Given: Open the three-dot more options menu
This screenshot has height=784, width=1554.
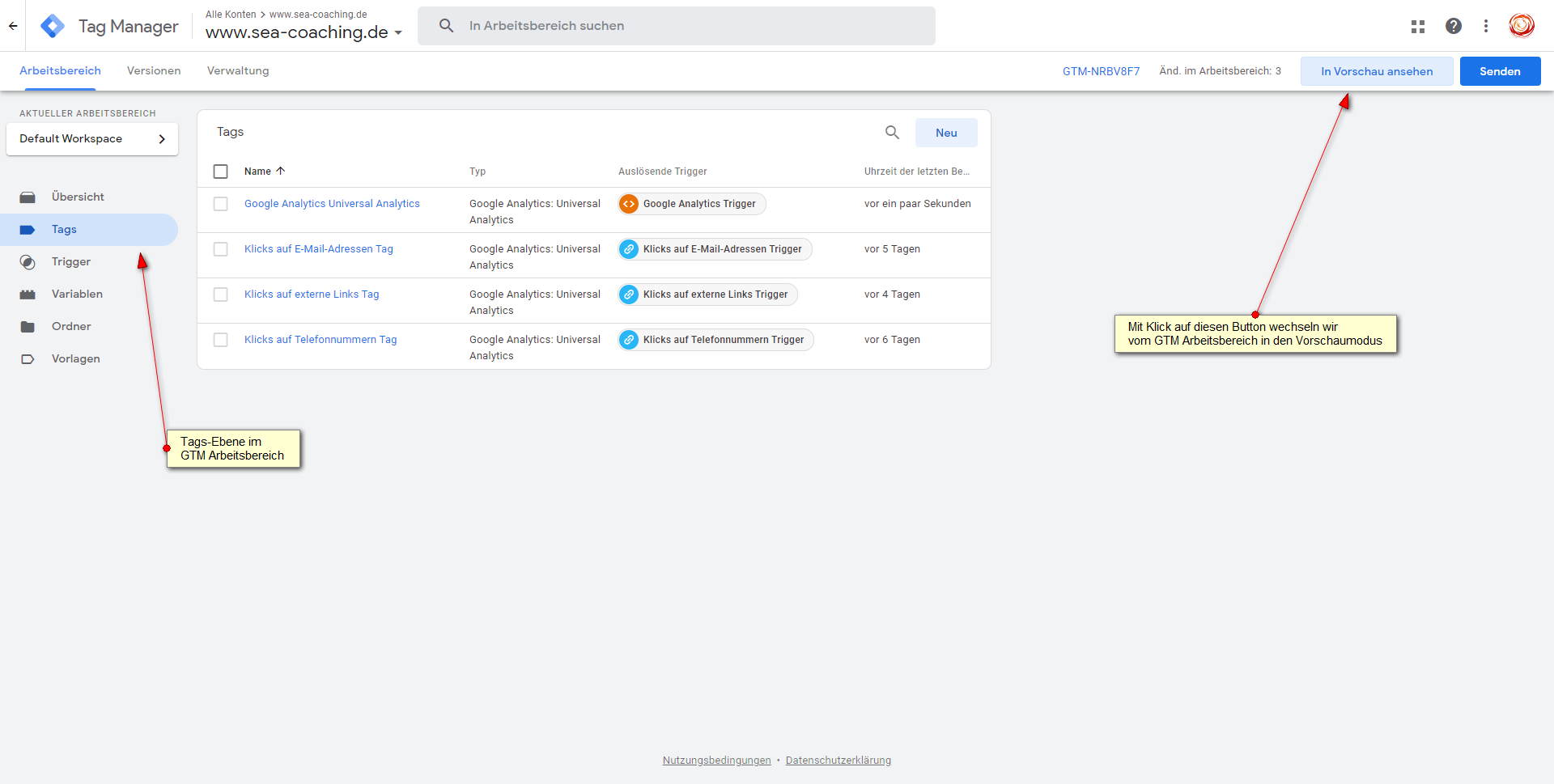Looking at the screenshot, I should tap(1486, 26).
